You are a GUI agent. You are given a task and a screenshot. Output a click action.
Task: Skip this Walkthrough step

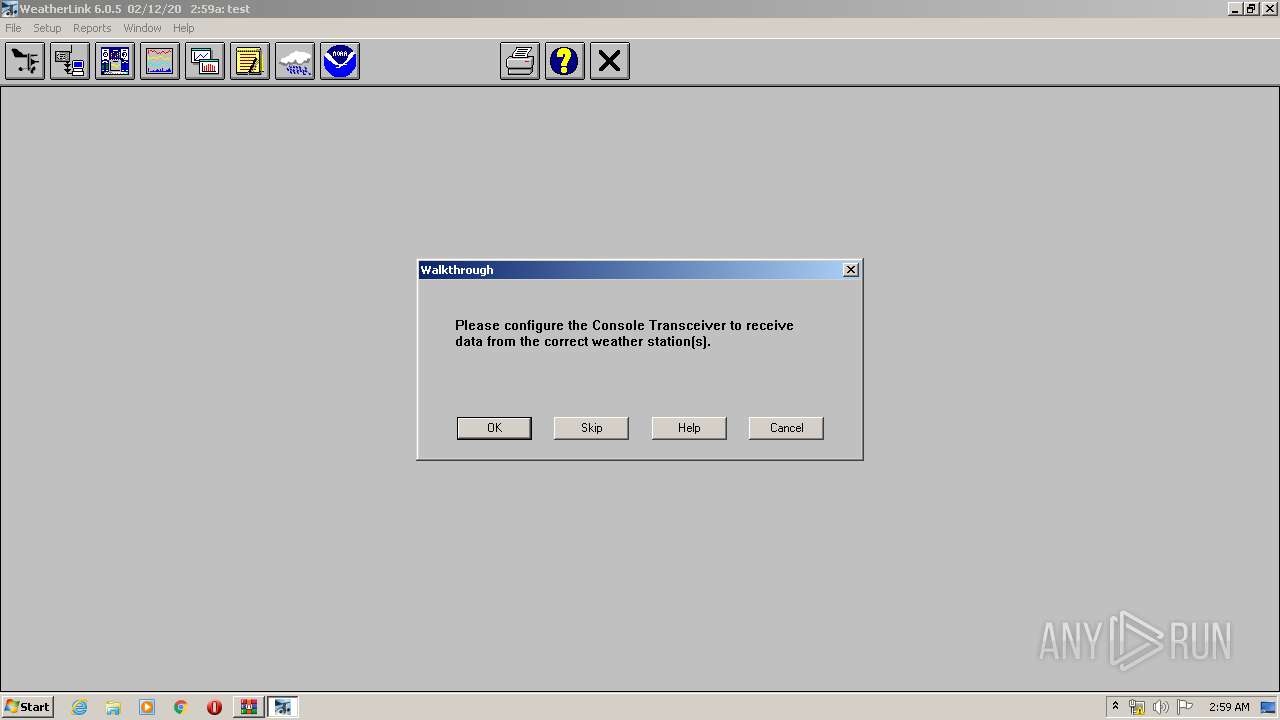(591, 428)
